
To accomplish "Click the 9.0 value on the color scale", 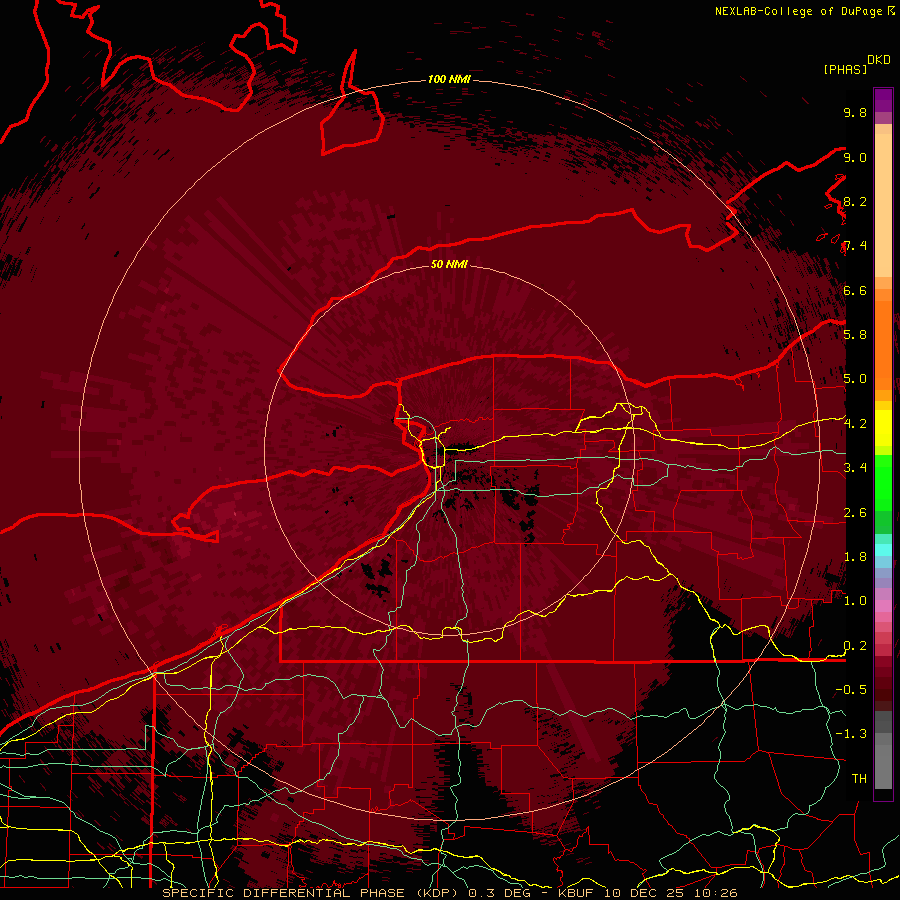I will click(x=855, y=157).
